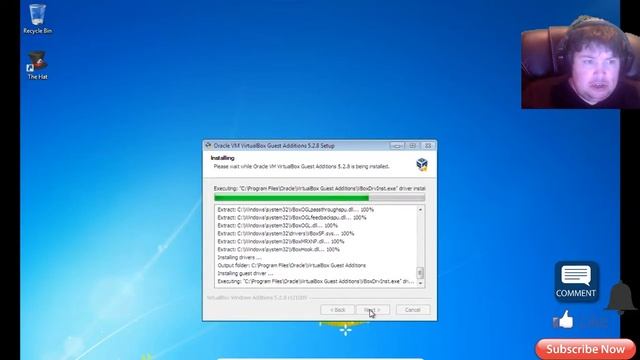This screenshot has width=640, height=360.
Task: Close the Guest Additions setup window
Action: point(427,146)
